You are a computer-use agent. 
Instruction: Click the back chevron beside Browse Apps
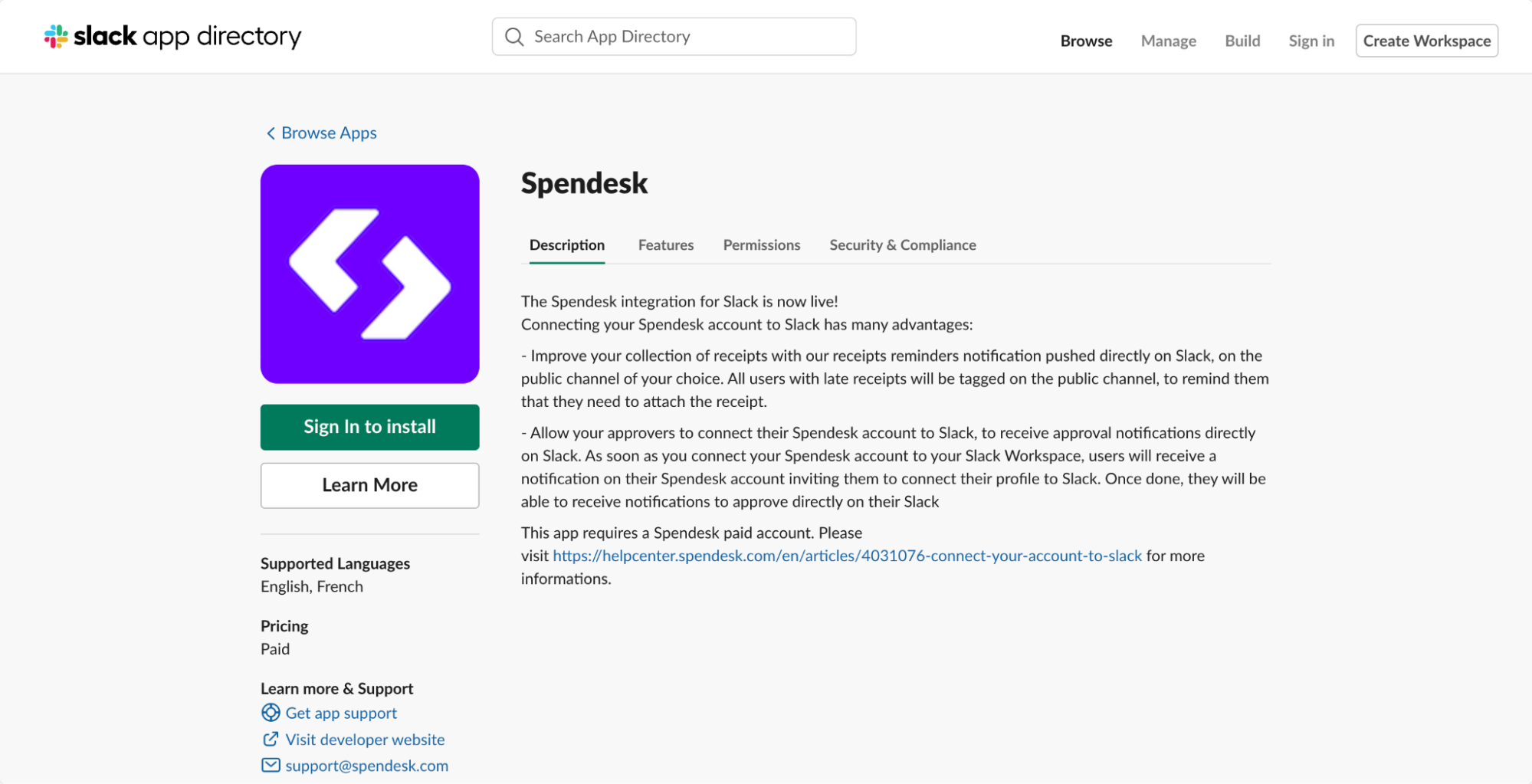pos(271,133)
